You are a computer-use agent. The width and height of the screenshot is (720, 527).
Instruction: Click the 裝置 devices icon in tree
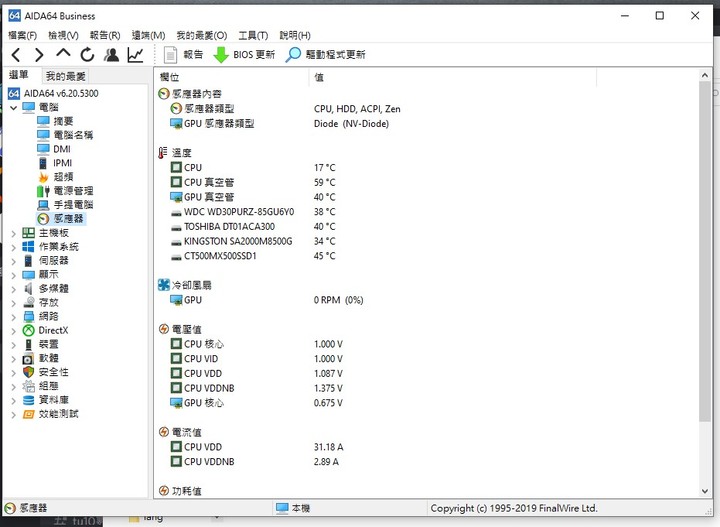click(x=28, y=344)
